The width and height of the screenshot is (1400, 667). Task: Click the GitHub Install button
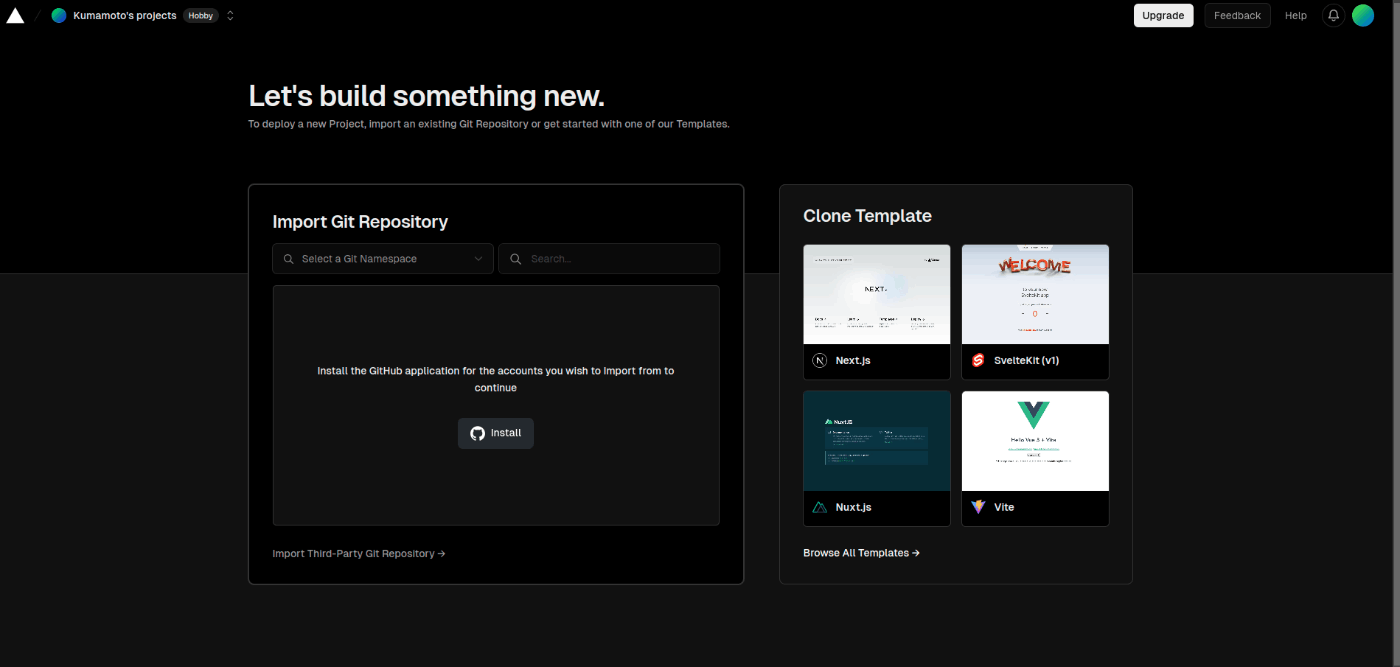pos(496,433)
